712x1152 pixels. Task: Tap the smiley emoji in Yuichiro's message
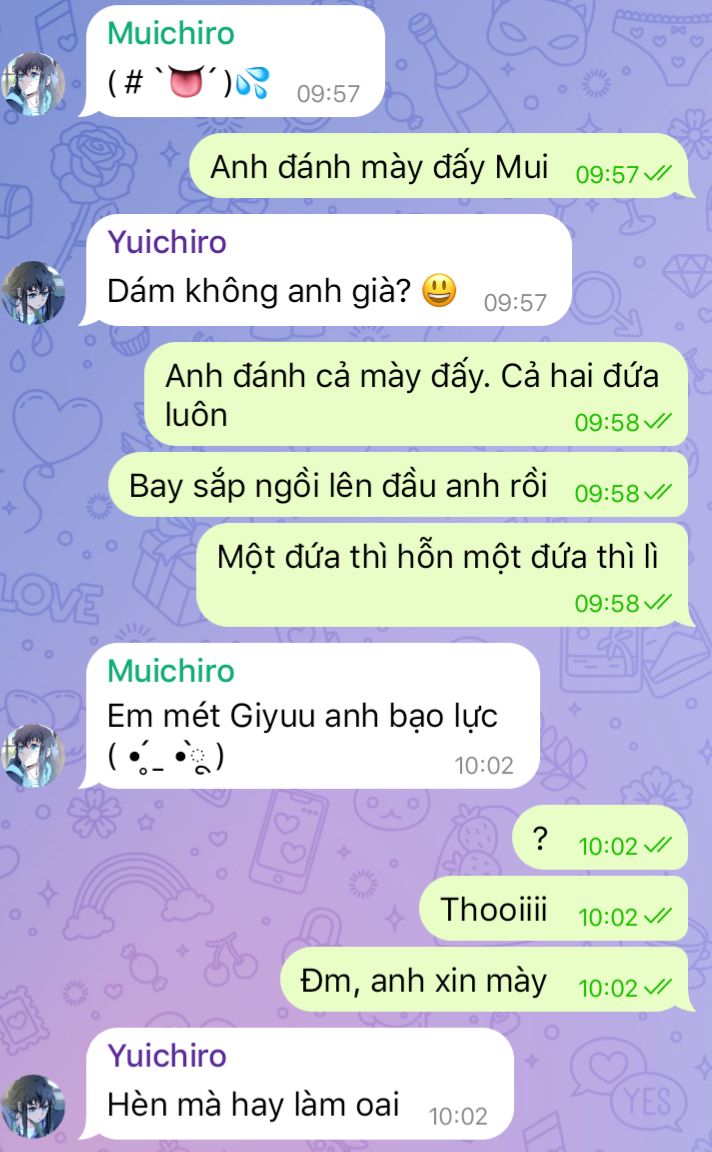point(439,291)
